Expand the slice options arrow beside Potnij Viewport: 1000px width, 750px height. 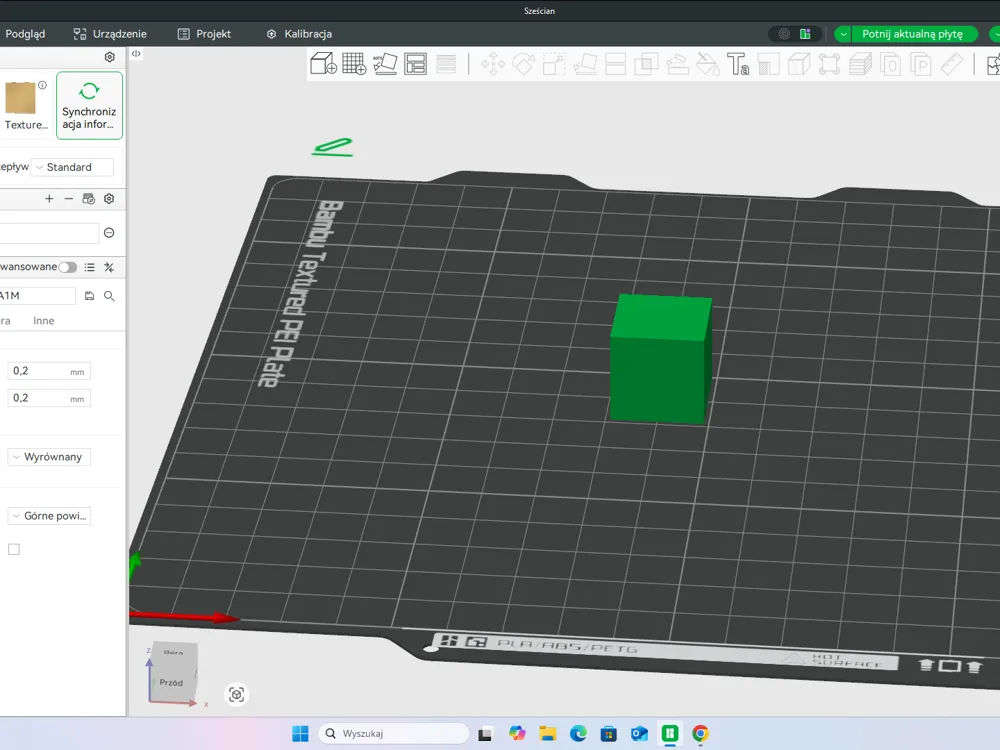pos(843,34)
